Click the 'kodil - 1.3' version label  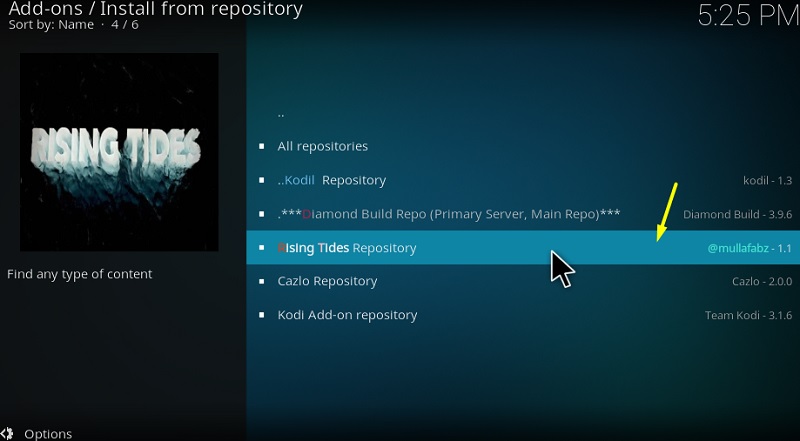tap(767, 180)
